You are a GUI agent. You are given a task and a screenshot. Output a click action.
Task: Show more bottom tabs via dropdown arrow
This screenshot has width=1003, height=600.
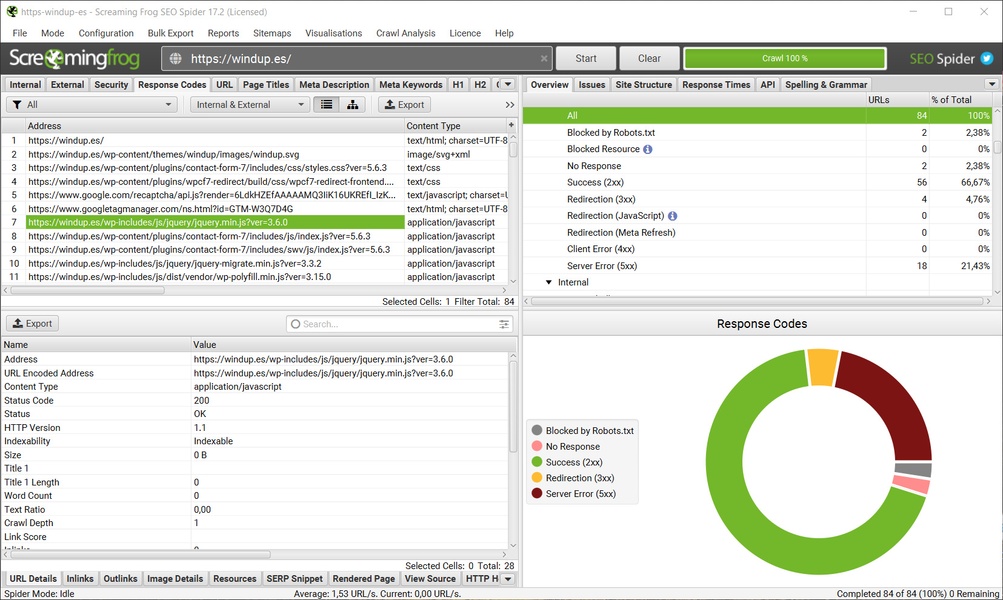pyautogui.click(x=508, y=579)
